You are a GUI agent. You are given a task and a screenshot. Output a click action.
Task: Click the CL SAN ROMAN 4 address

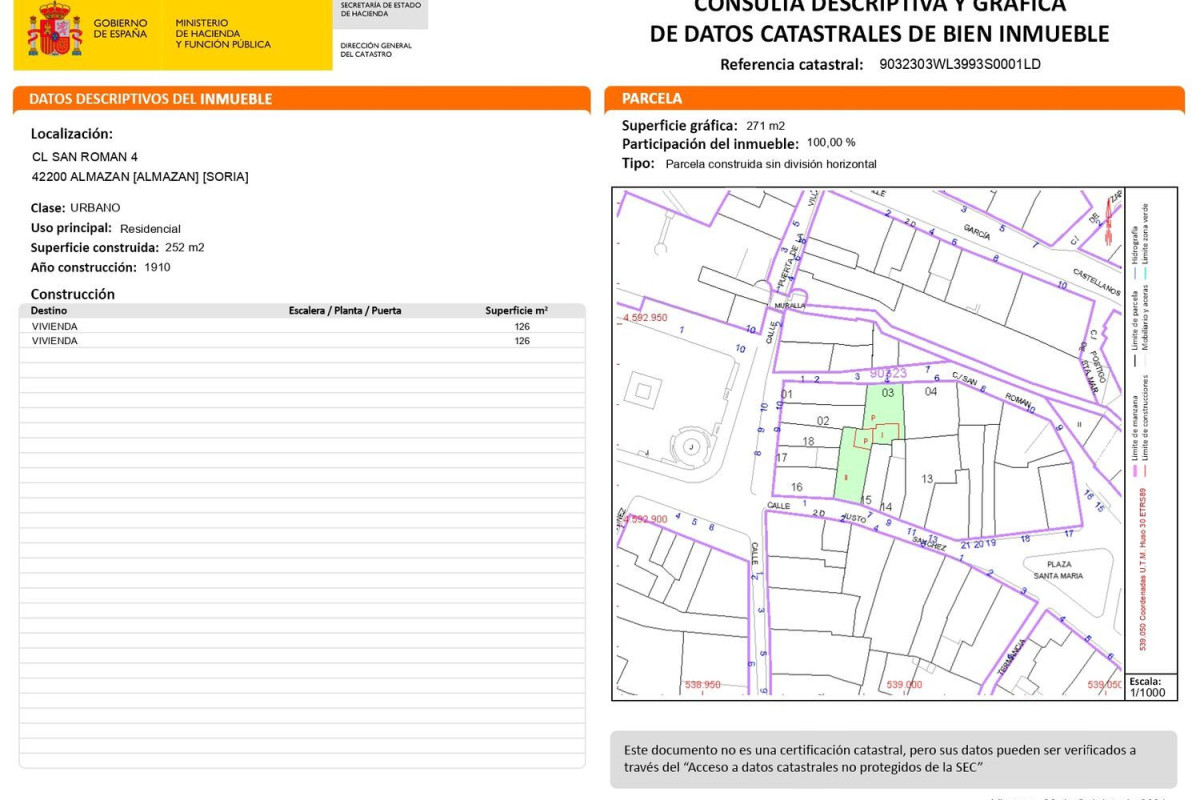point(85,157)
